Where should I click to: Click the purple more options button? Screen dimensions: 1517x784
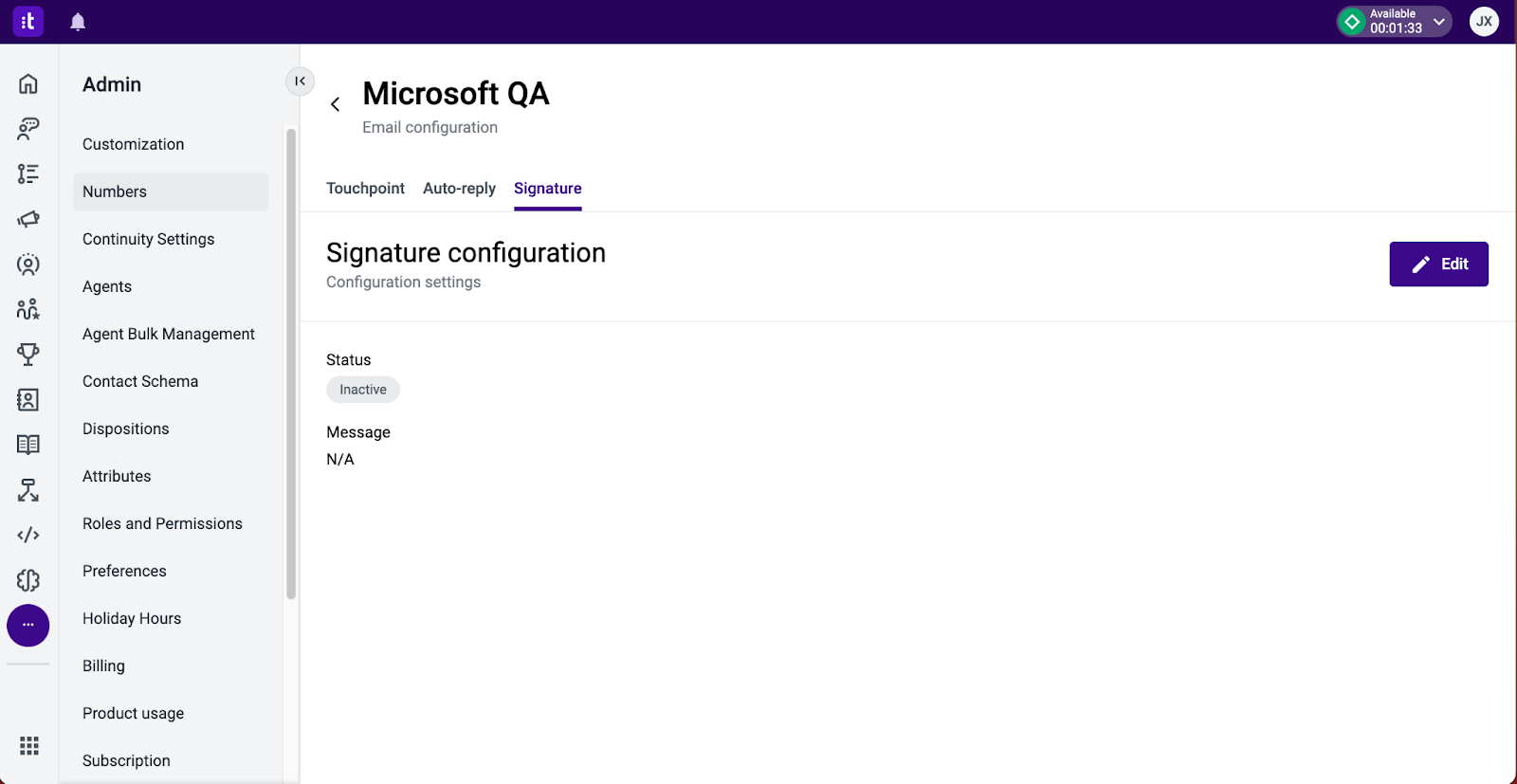[x=28, y=626]
